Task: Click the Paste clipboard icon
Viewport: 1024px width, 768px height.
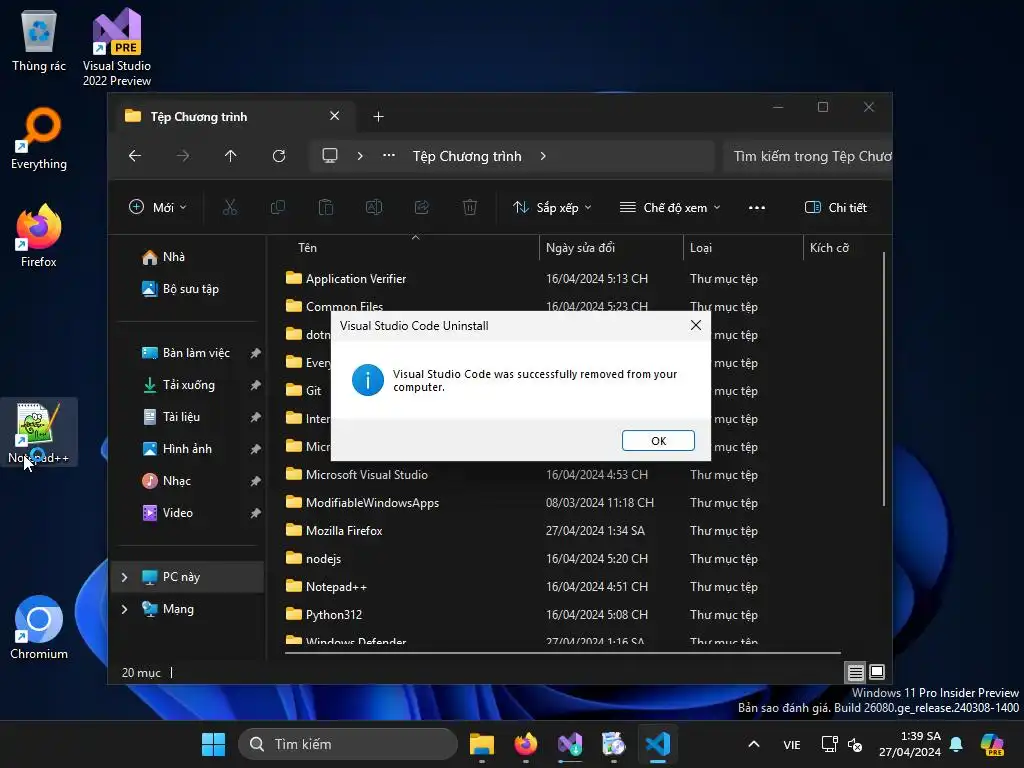Action: point(326,208)
